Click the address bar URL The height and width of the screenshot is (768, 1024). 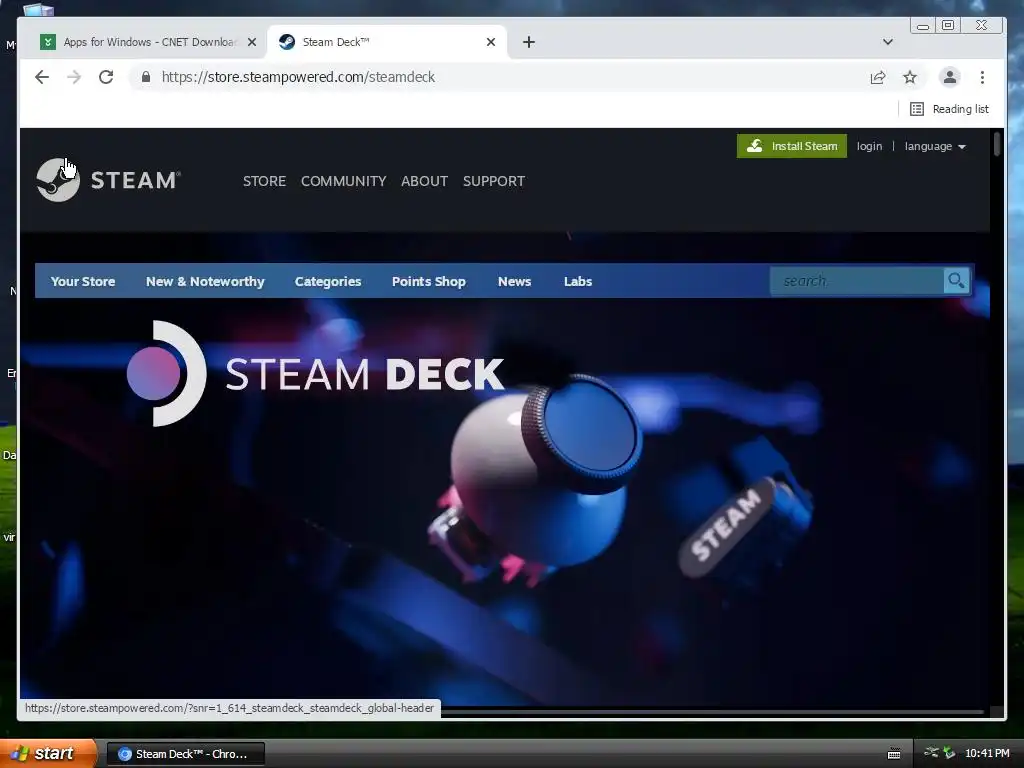tap(298, 77)
